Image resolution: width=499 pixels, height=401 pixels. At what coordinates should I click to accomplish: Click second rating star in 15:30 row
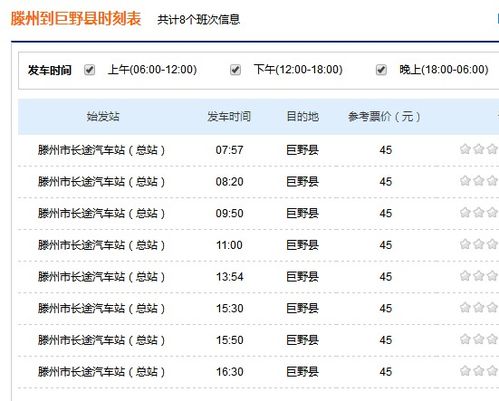point(479,307)
